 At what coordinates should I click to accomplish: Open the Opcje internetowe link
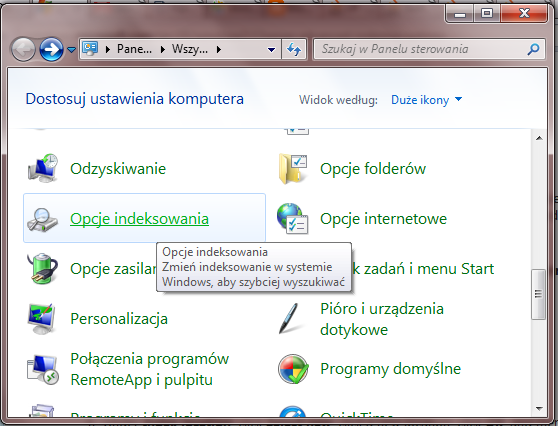point(383,219)
